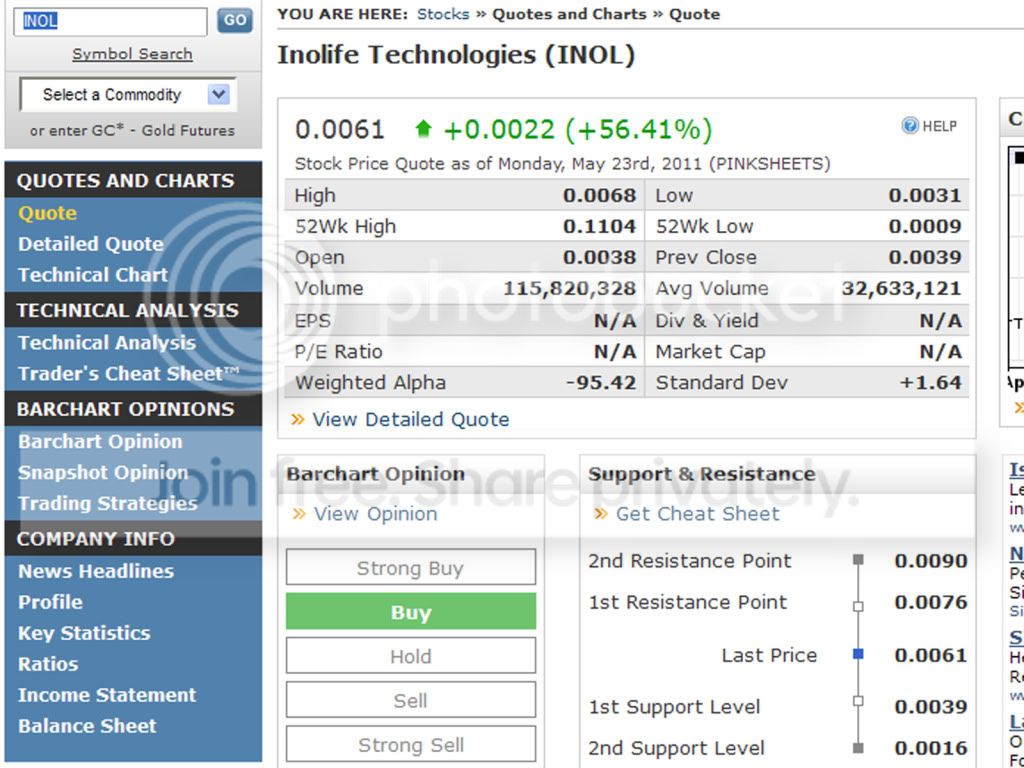Open Trader's Cheat Sheet sidebar link

(129, 374)
